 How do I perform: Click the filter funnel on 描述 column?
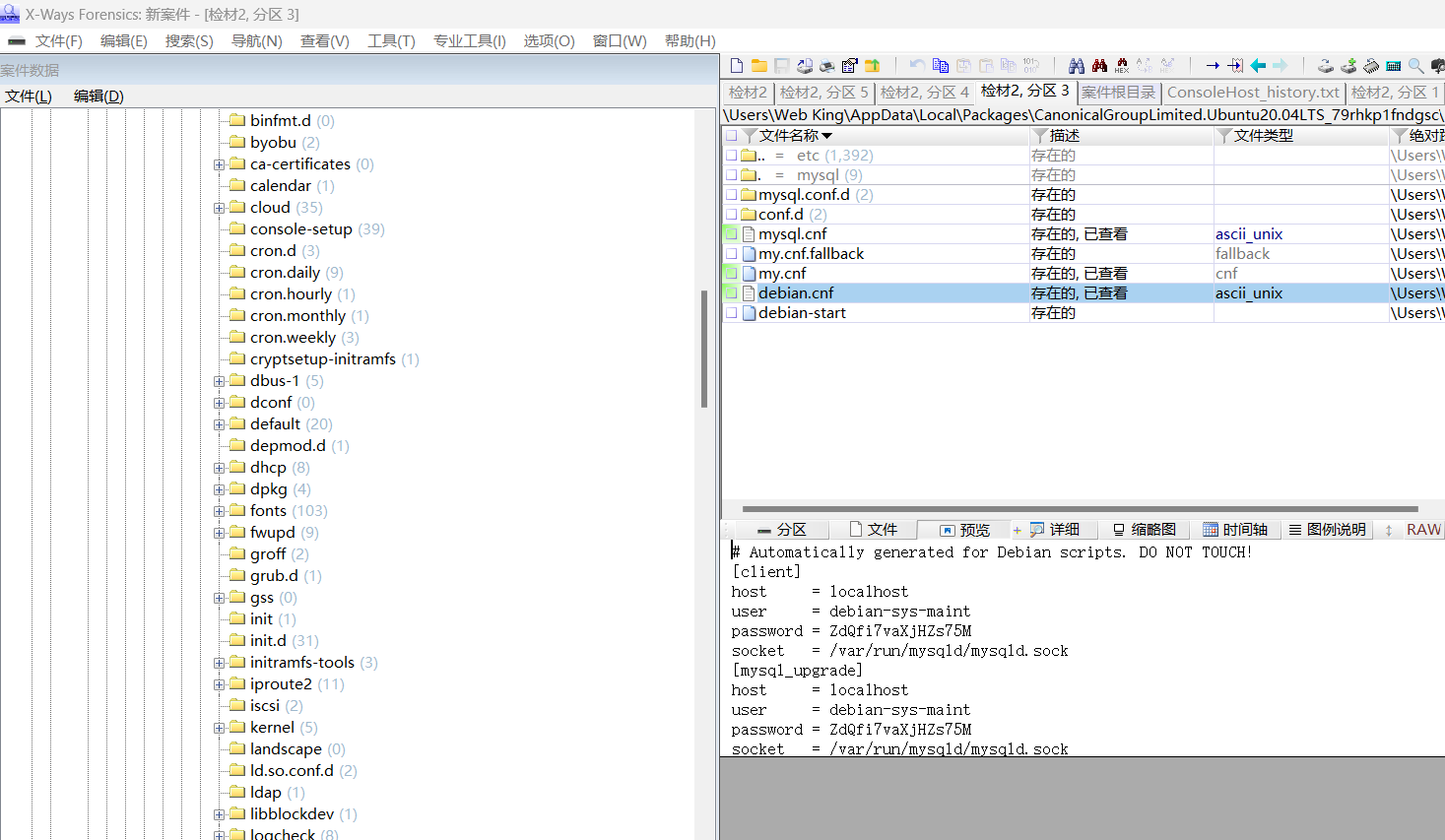tap(1040, 136)
